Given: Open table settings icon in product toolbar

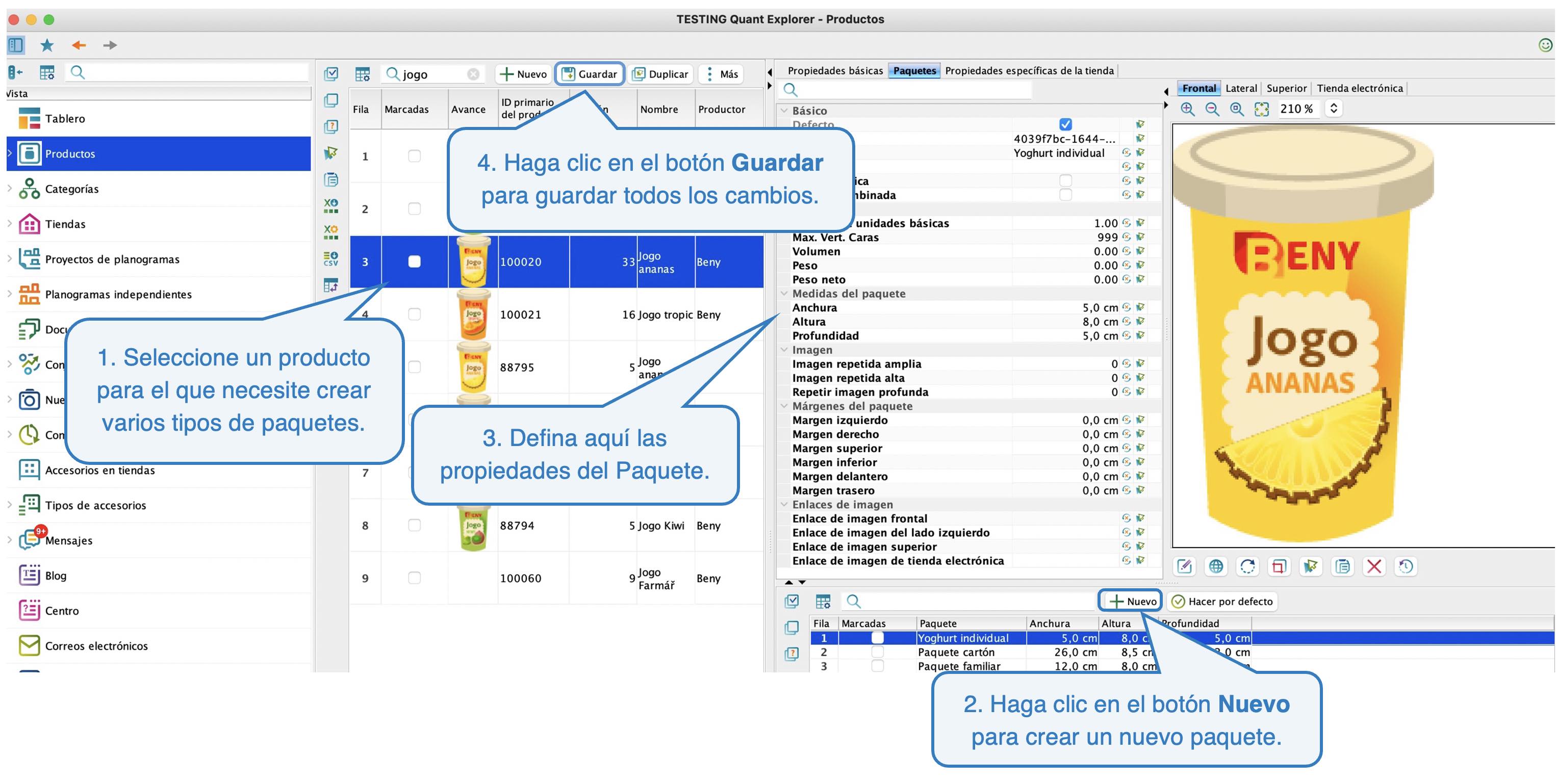Looking at the screenshot, I should (x=362, y=74).
